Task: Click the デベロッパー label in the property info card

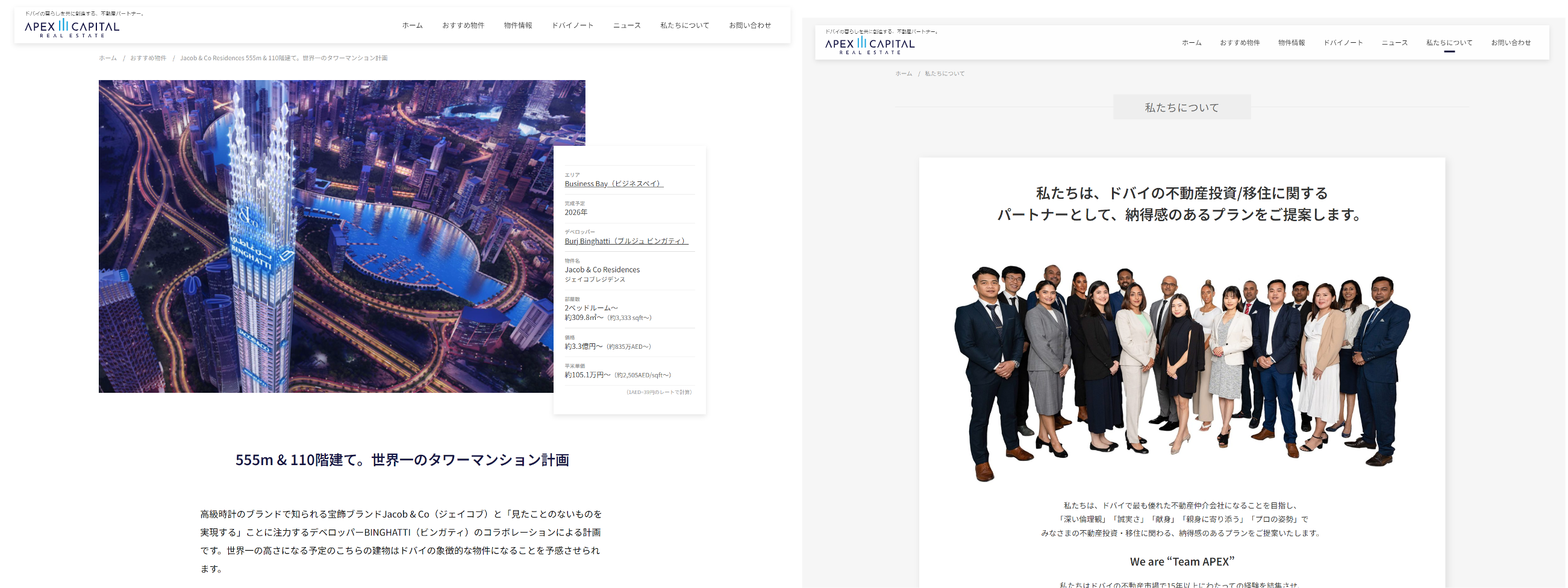Action: [579, 232]
